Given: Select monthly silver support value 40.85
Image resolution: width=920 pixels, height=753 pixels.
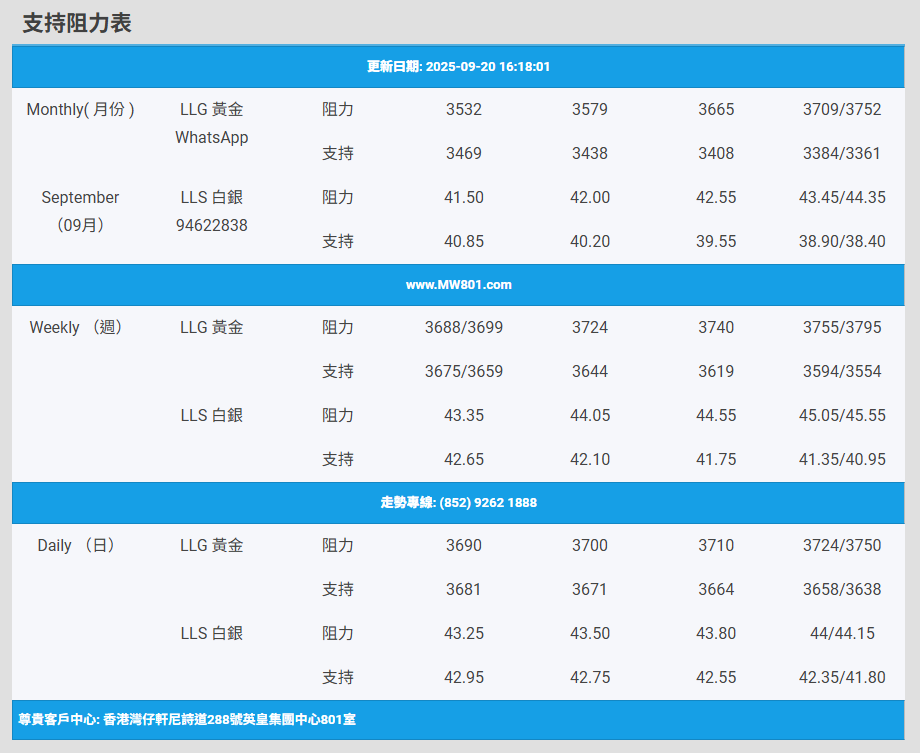Looking at the screenshot, I should (x=463, y=241).
